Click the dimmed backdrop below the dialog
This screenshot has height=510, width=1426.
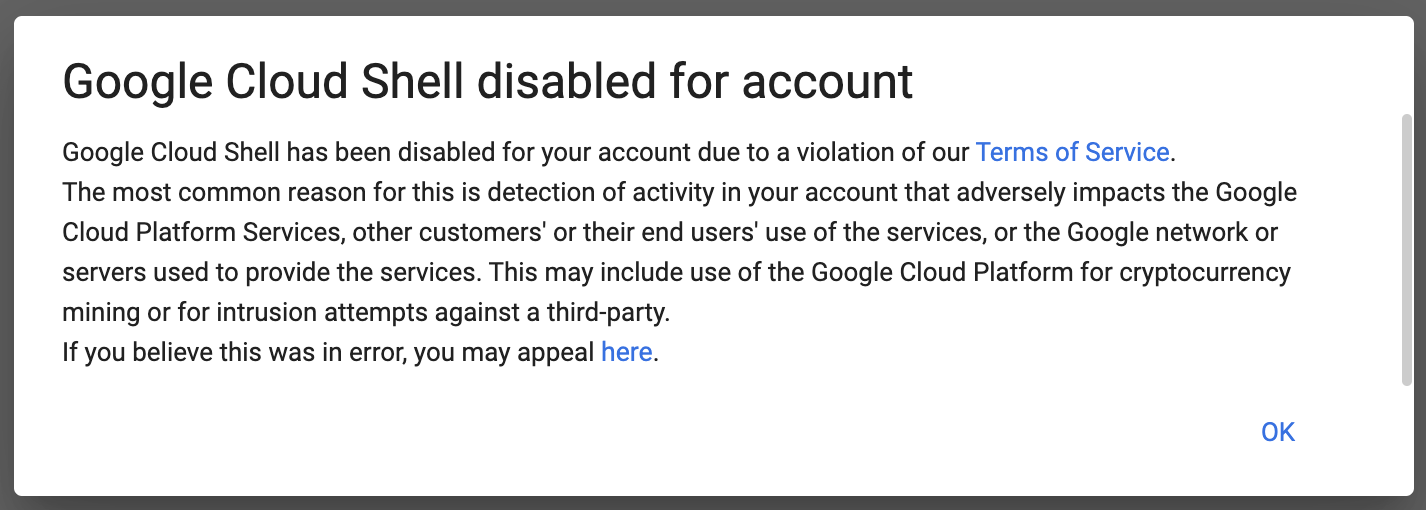pyautogui.click(x=713, y=503)
